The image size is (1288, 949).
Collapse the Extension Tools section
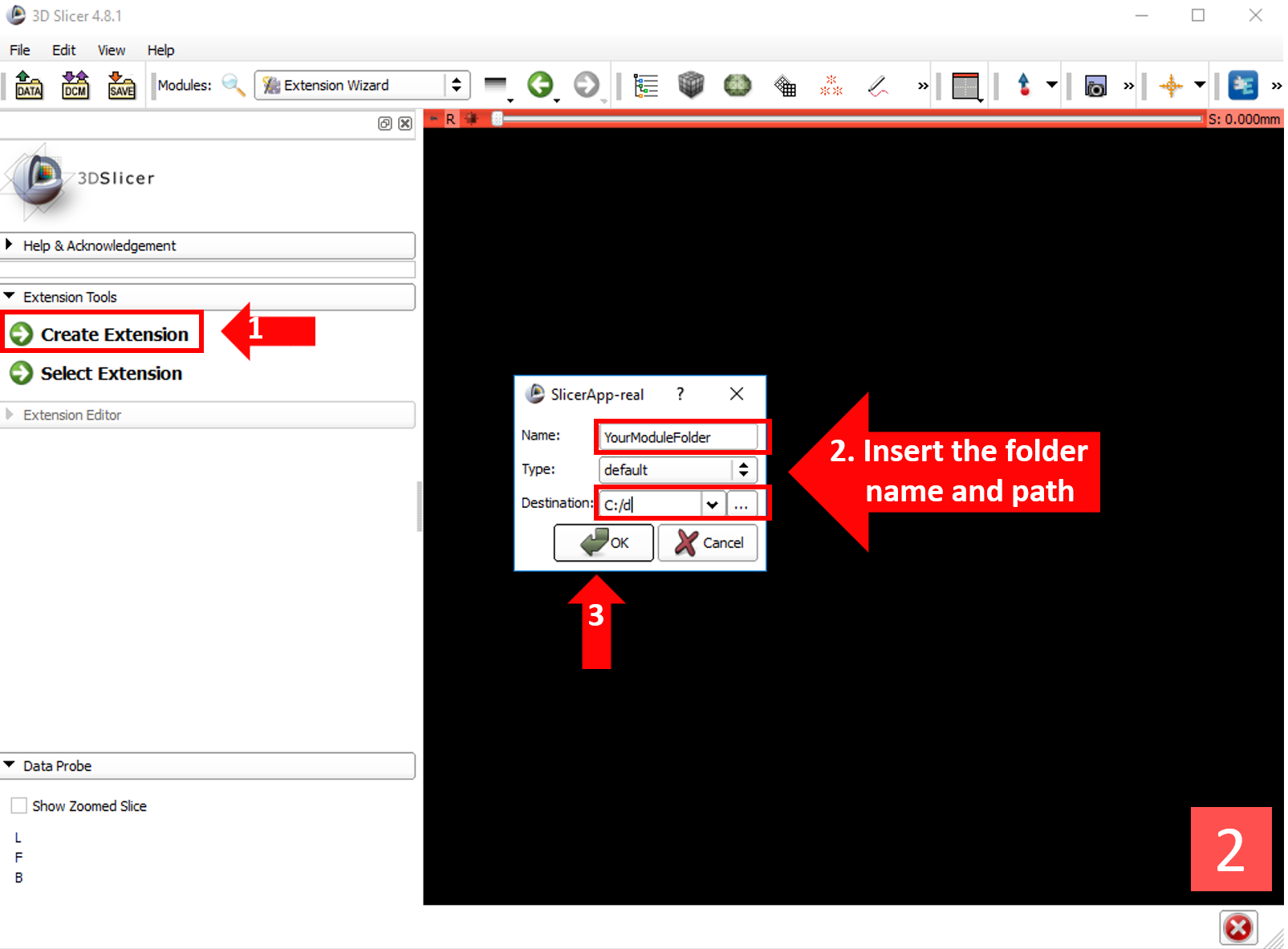[208, 297]
